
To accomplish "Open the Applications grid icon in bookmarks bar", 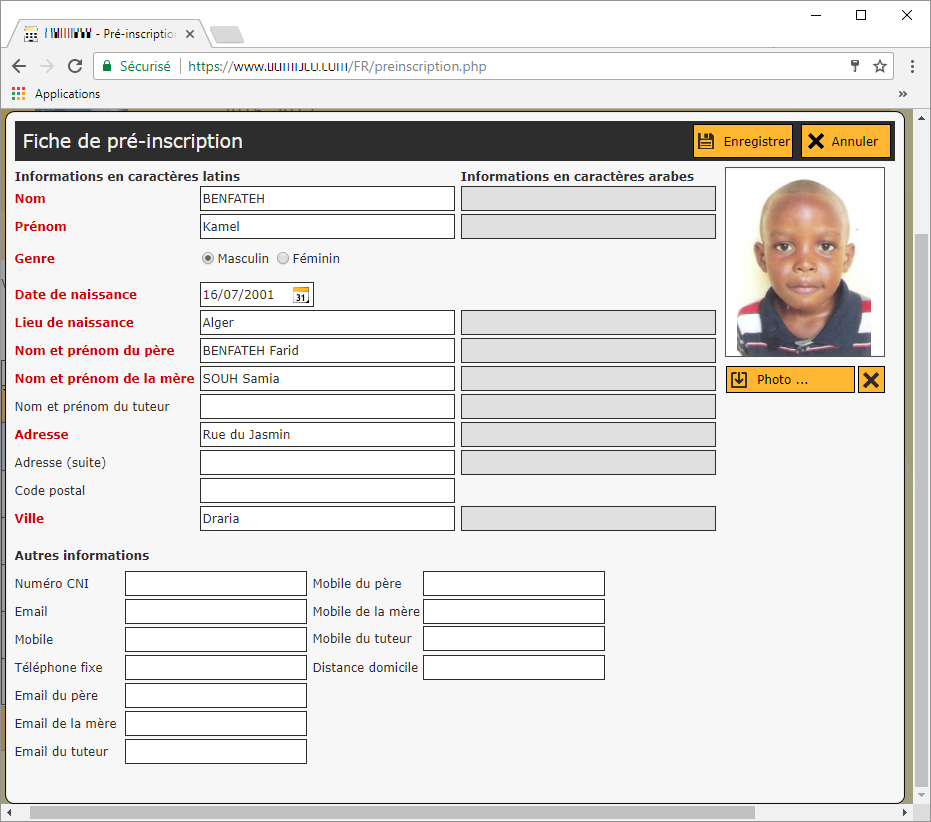I will [18, 93].
